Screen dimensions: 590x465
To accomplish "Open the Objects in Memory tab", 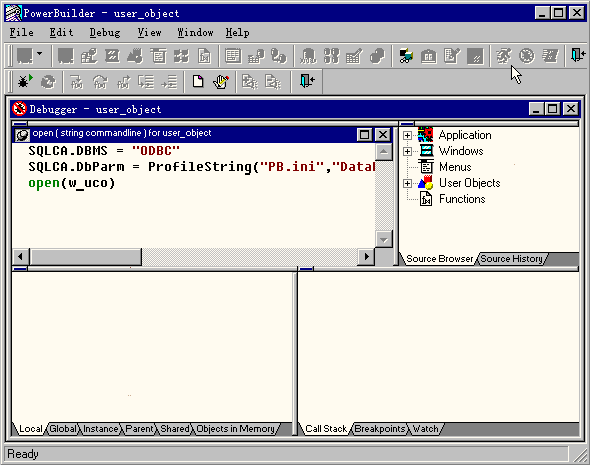I will [x=236, y=429].
